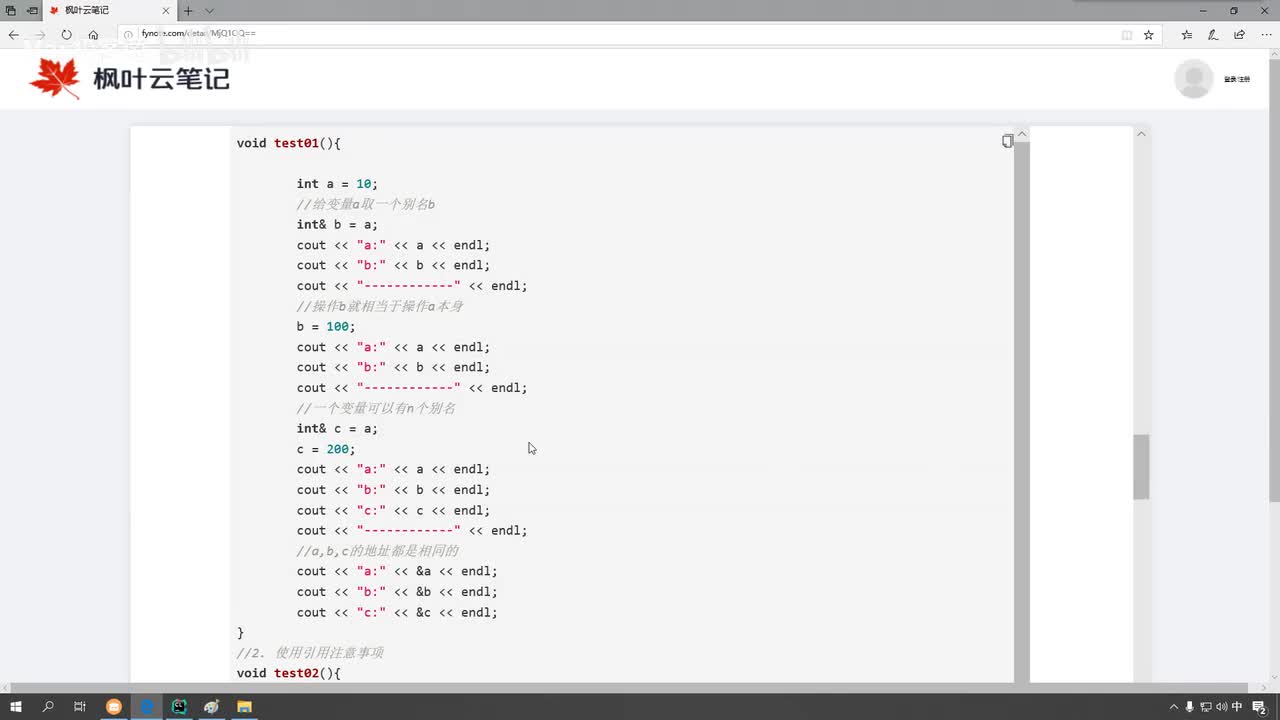This screenshot has height=720, width=1280.
Task: Open Task View on the taskbar
Action: [x=80, y=707]
